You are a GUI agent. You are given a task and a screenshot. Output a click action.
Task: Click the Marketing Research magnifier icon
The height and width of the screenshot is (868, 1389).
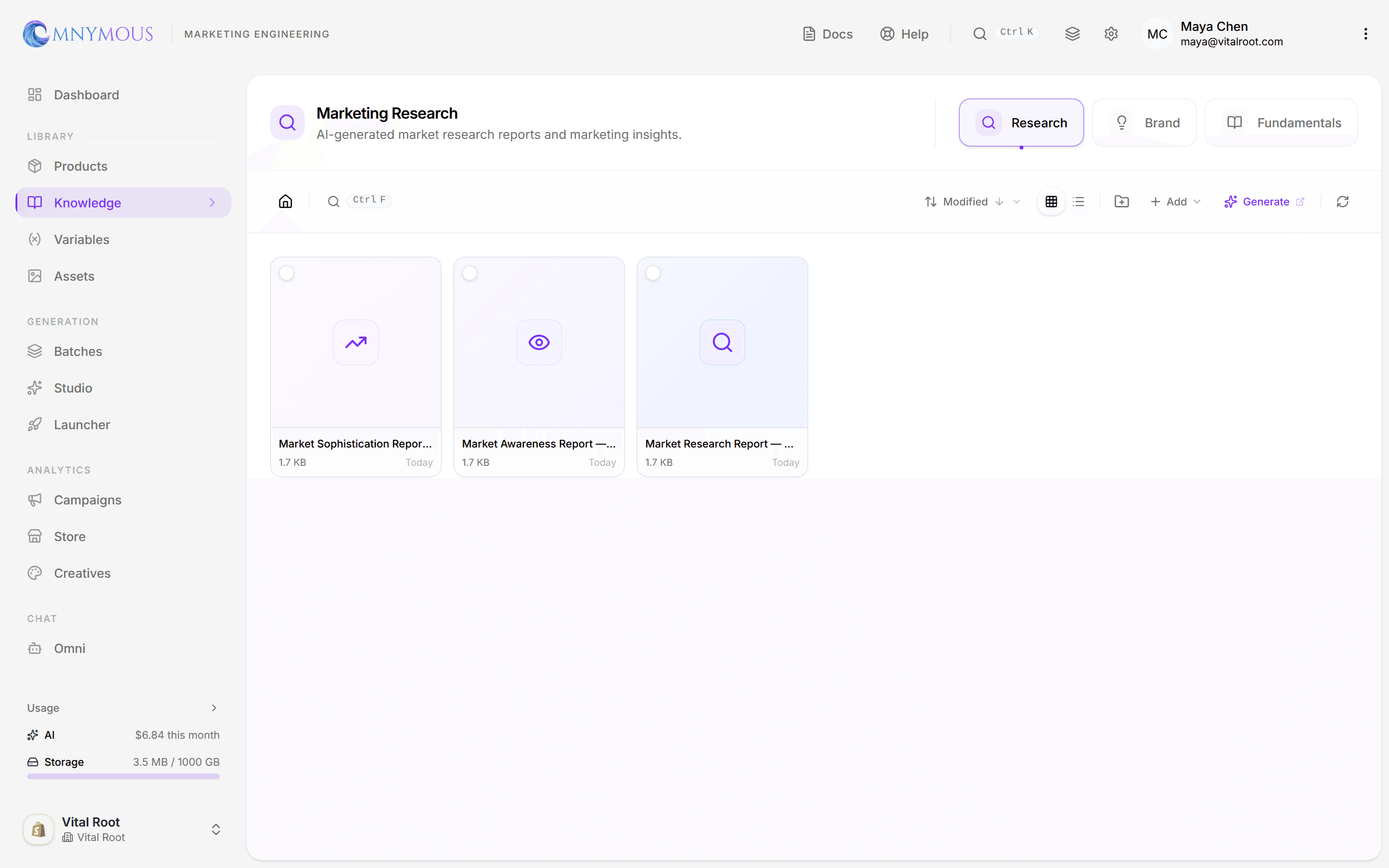point(287,122)
